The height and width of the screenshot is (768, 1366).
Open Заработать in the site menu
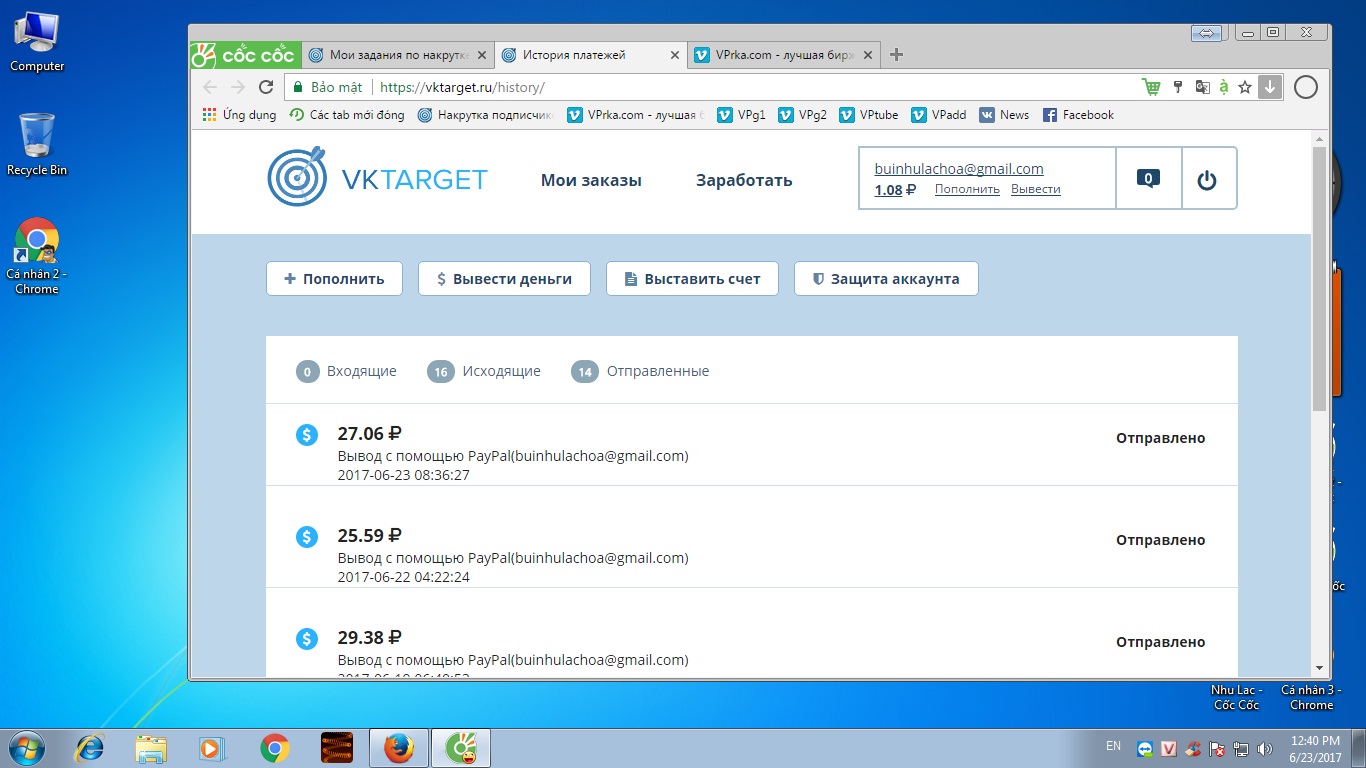[x=744, y=180]
